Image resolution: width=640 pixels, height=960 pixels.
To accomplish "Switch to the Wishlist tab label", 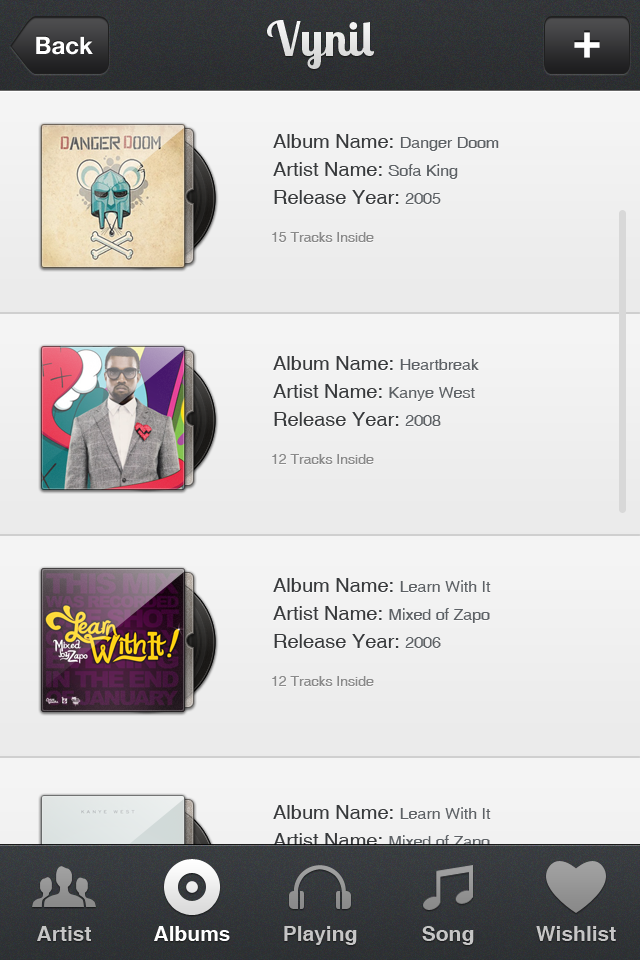I will point(576,934).
